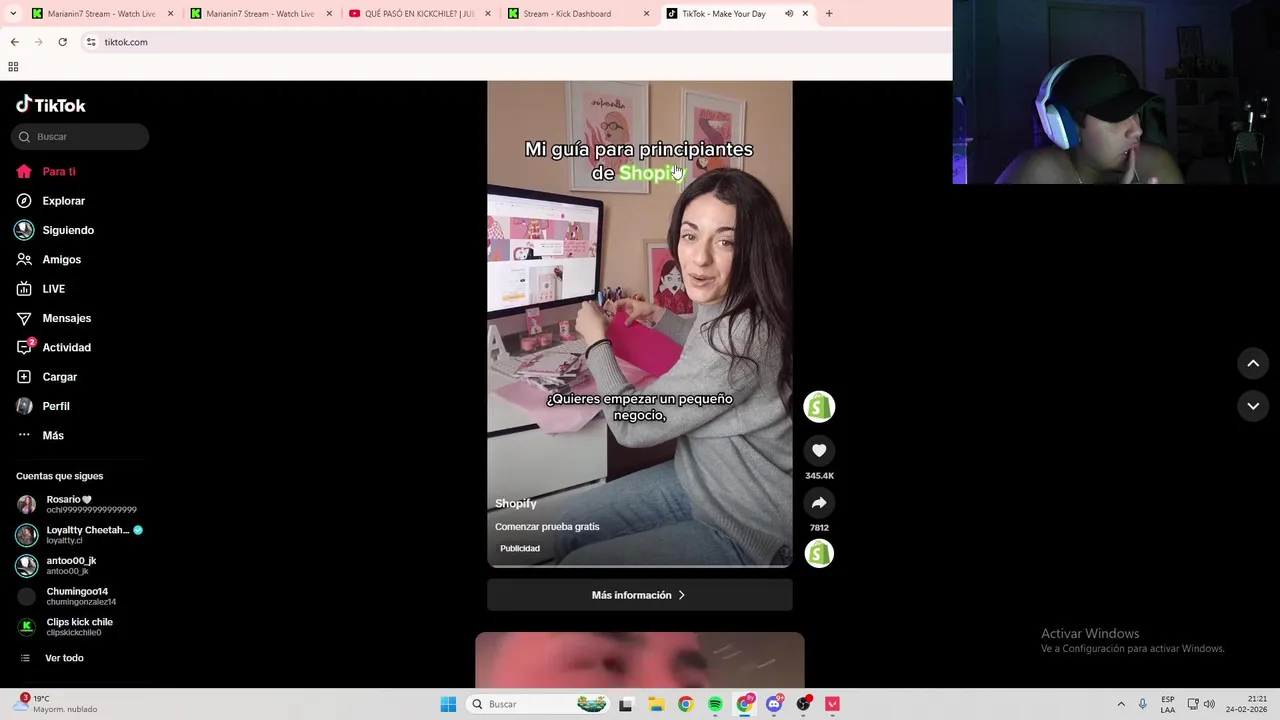The width and height of the screenshot is (1280, 720).
Task: Like the Shopify video with heart icon
Action: 819,450
